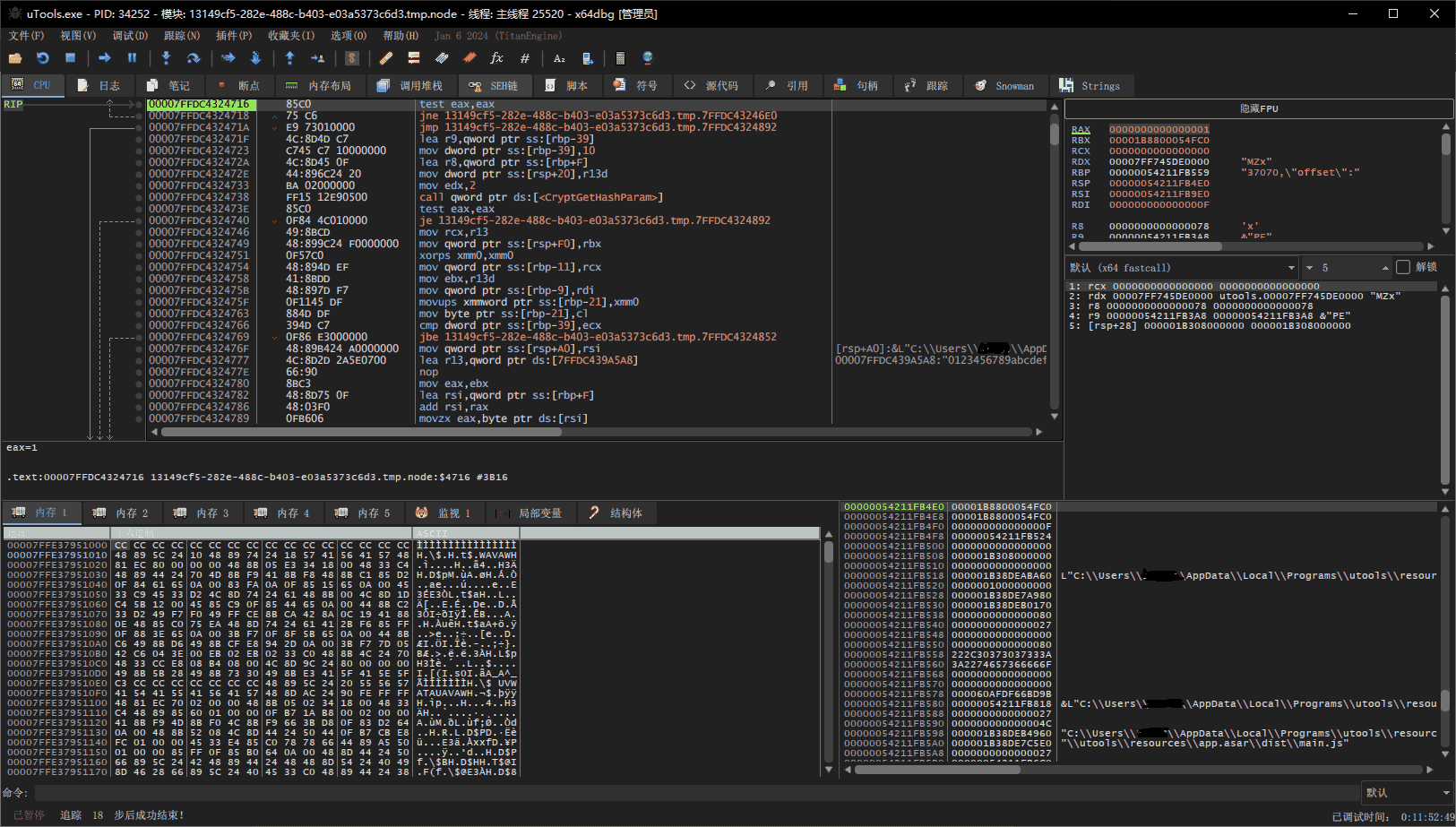This screenshot has height=827, width=1456.
Task: Open the 文件(F) menu
Action: 26,36
